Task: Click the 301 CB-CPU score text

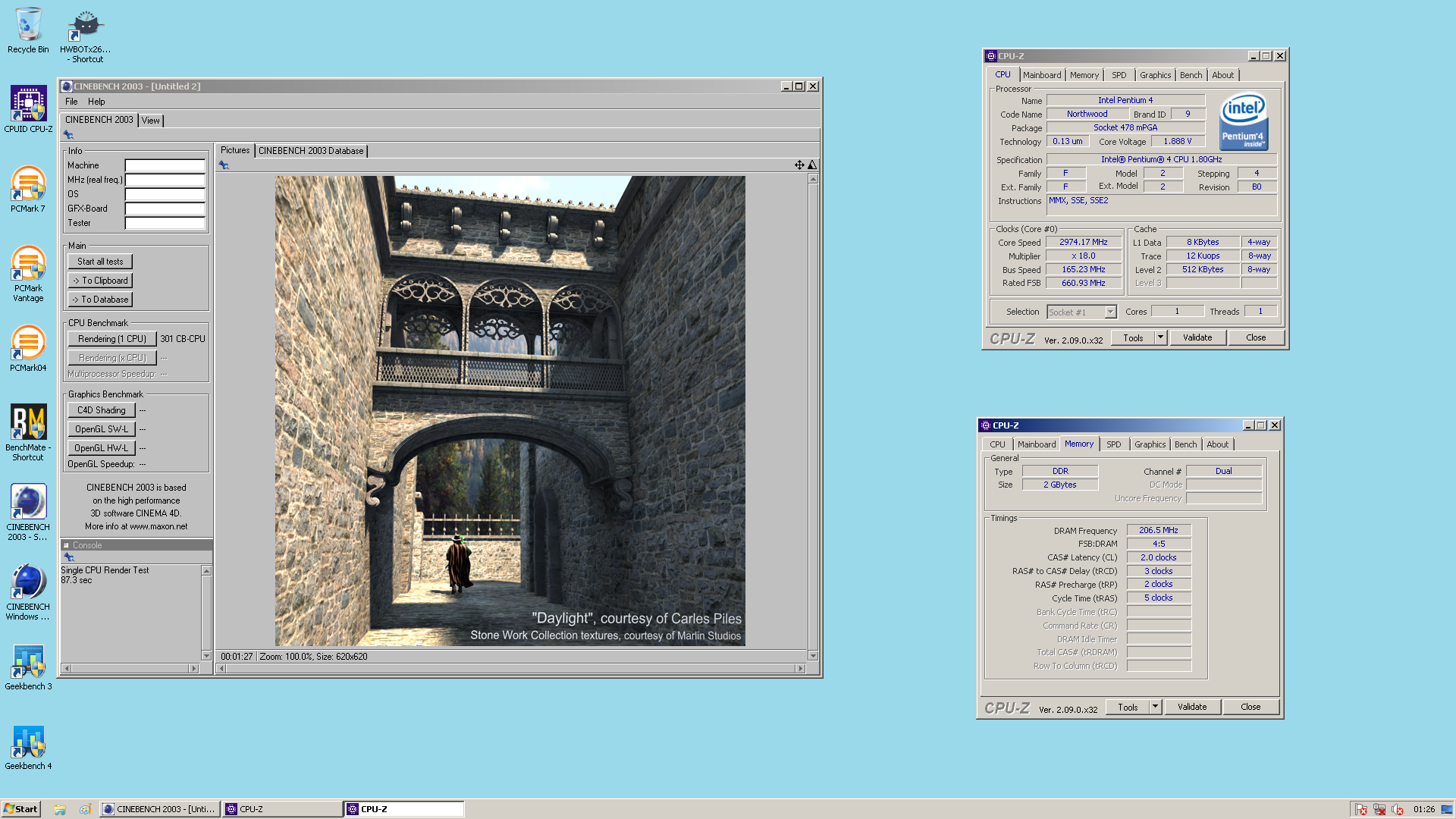Action: [183, 339]
